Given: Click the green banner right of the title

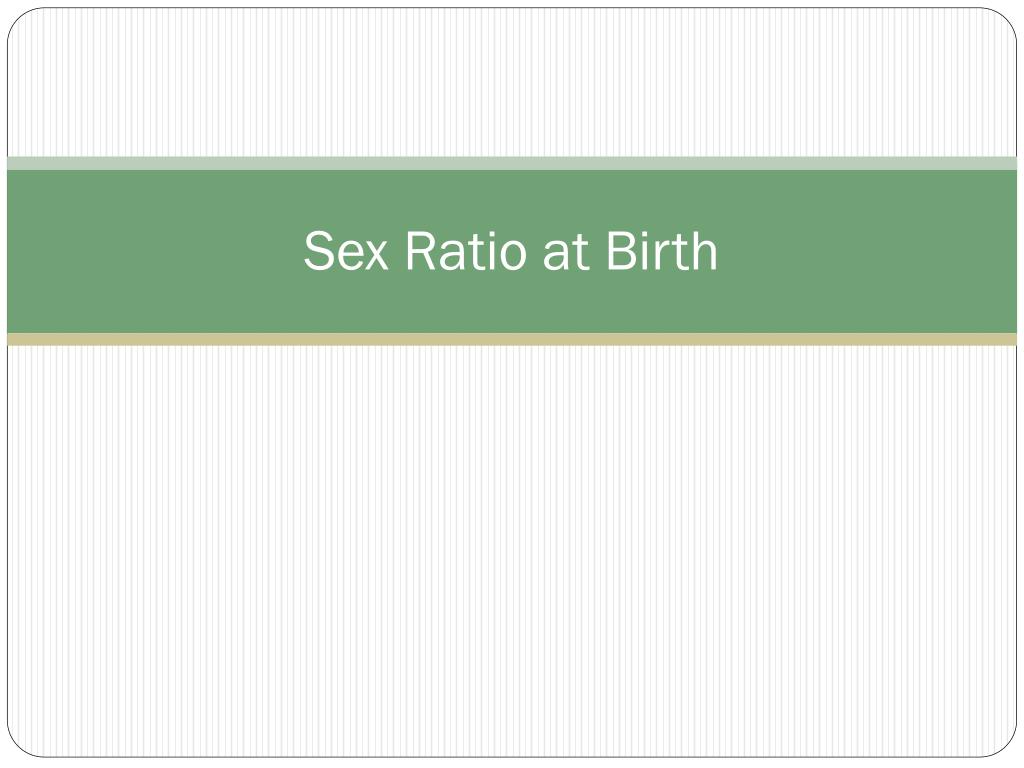Looking at the screenshot, I should pos(867,251).
